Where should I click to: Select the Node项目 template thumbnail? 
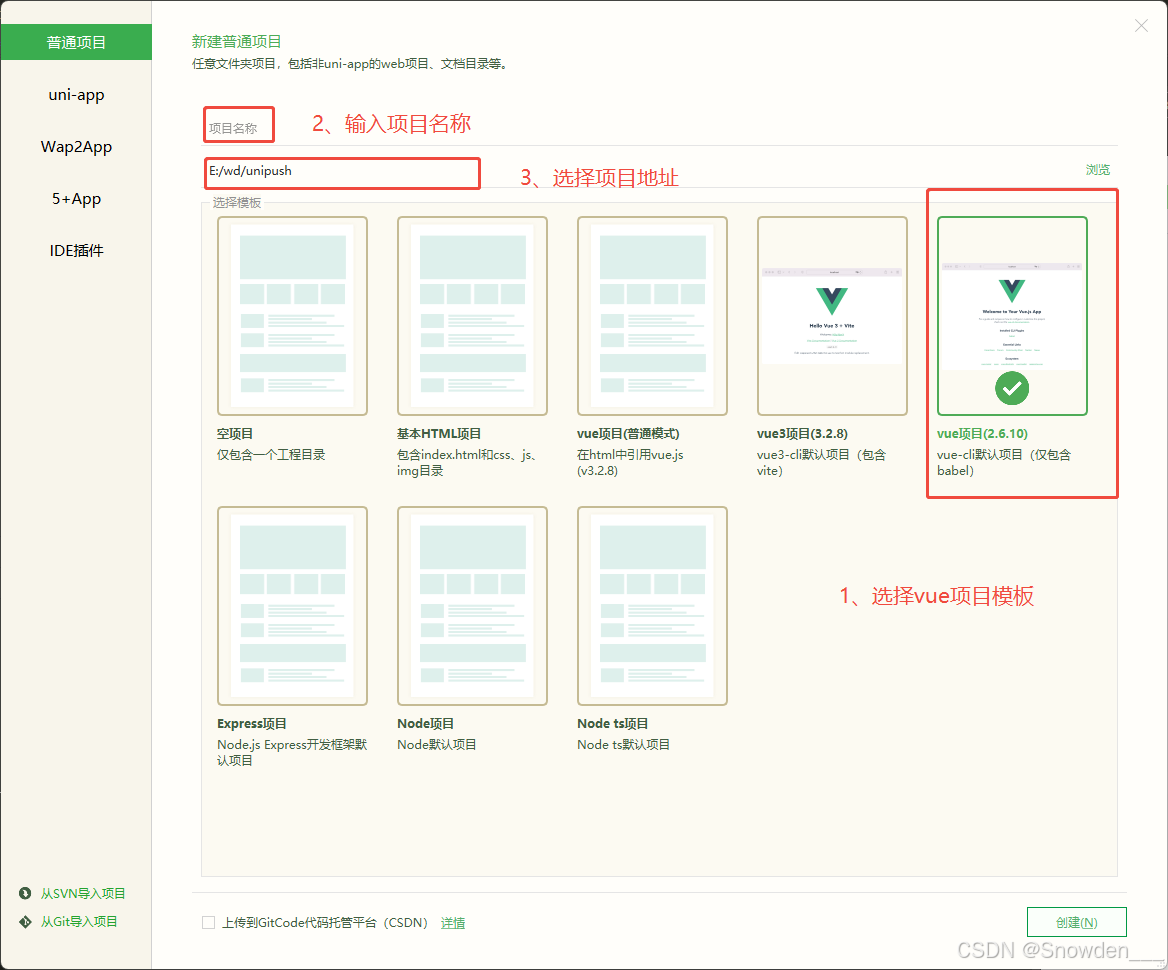[472, 606]
